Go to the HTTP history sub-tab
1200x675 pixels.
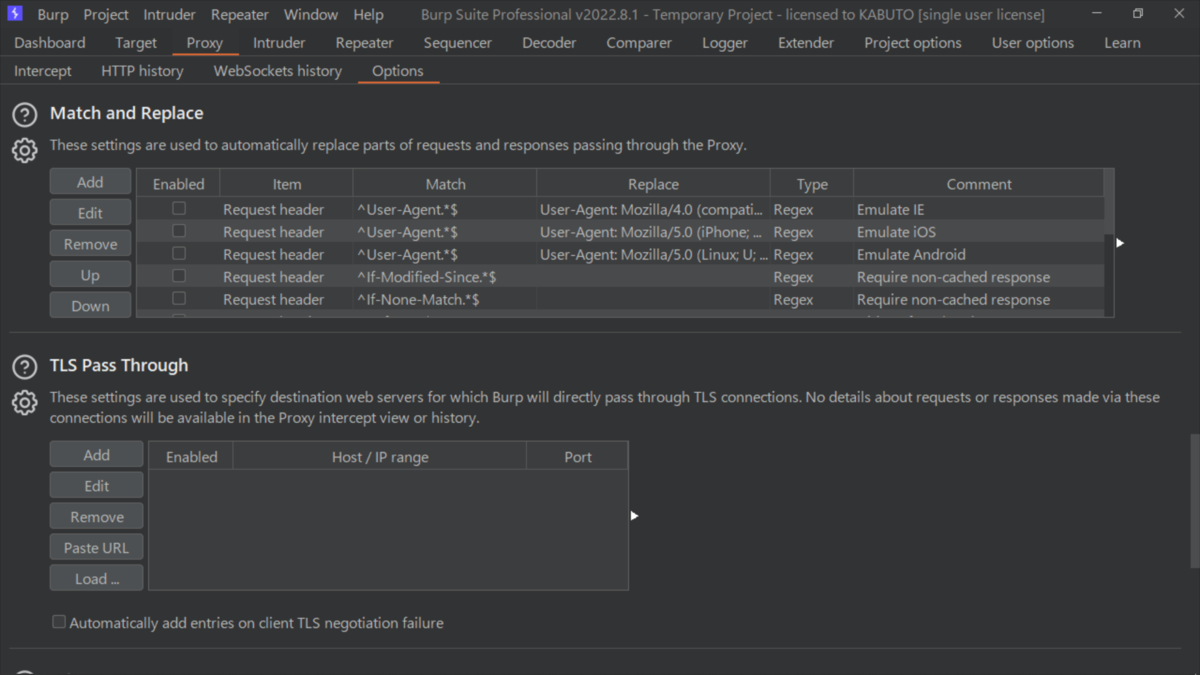(x=142, y=71)
